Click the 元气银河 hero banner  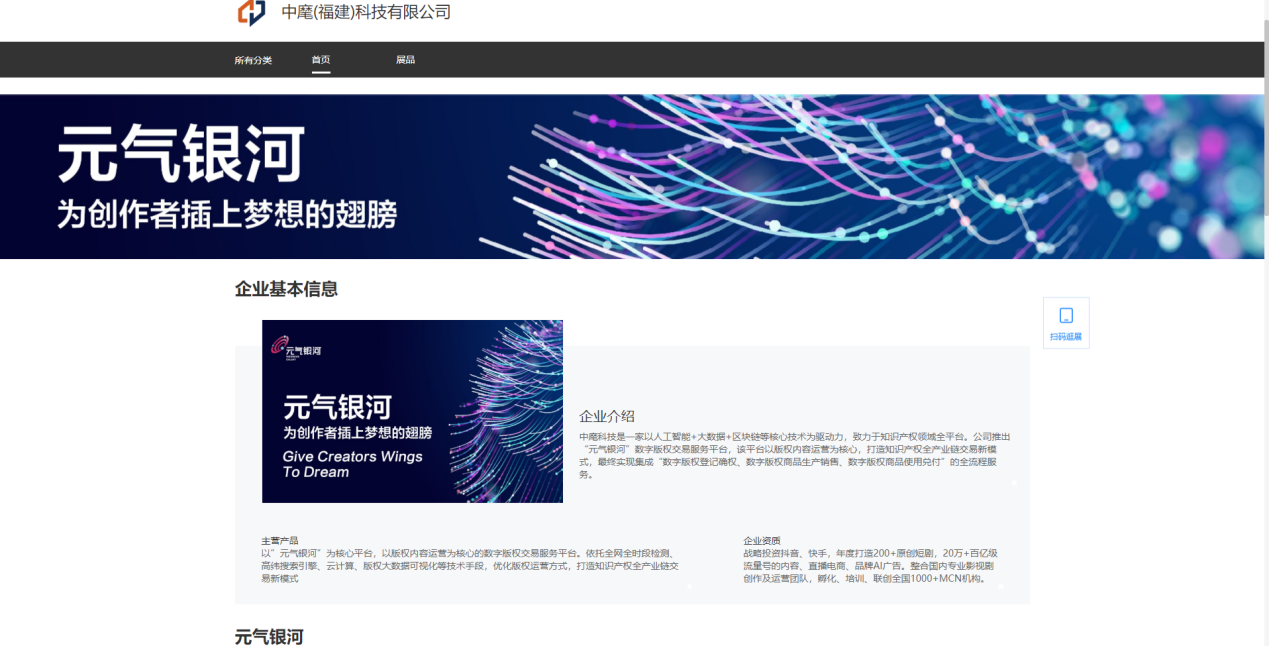pos(632,177)
